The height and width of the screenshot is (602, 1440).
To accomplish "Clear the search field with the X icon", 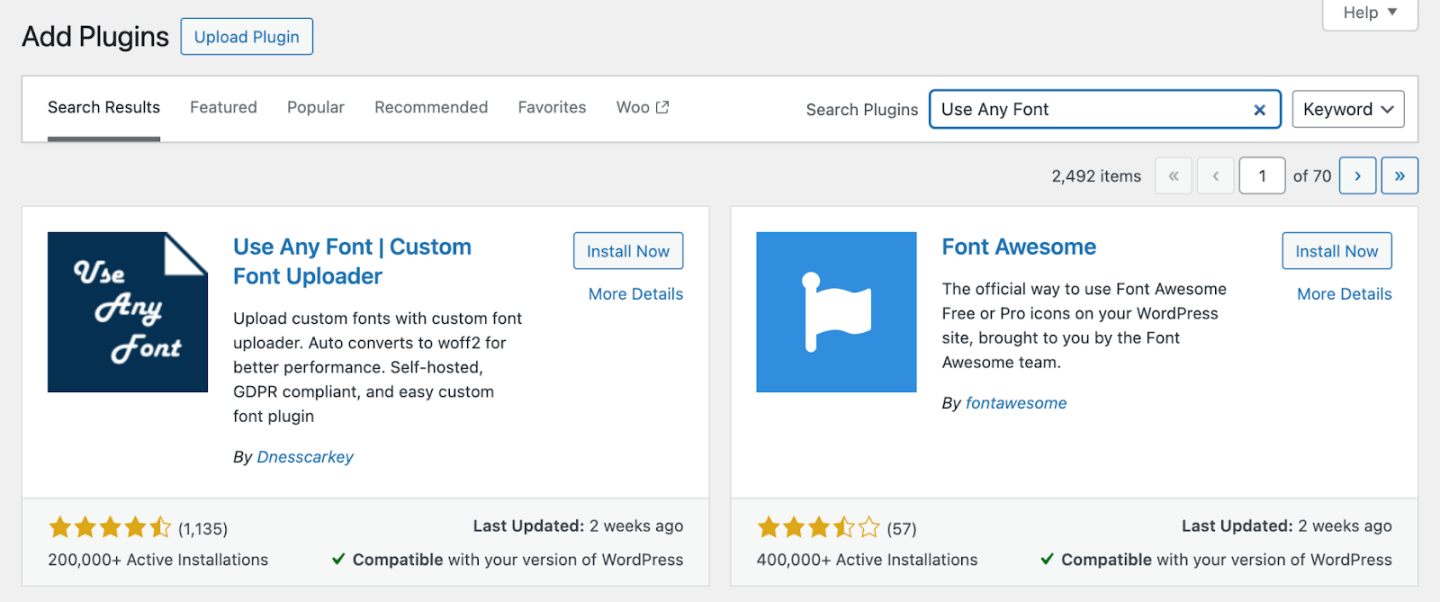I will coord(1259,109).
